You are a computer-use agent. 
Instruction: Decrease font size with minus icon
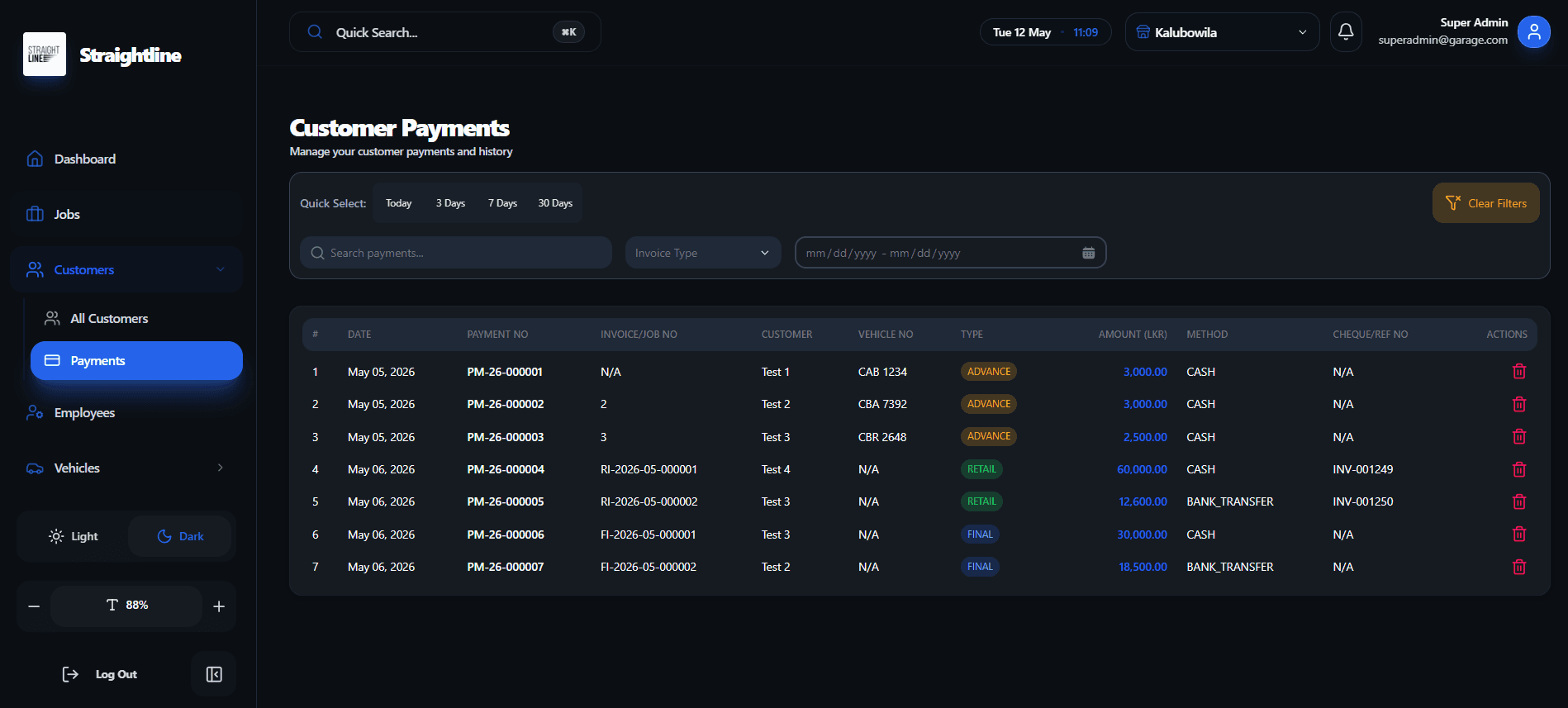click(x=34, y=606)
